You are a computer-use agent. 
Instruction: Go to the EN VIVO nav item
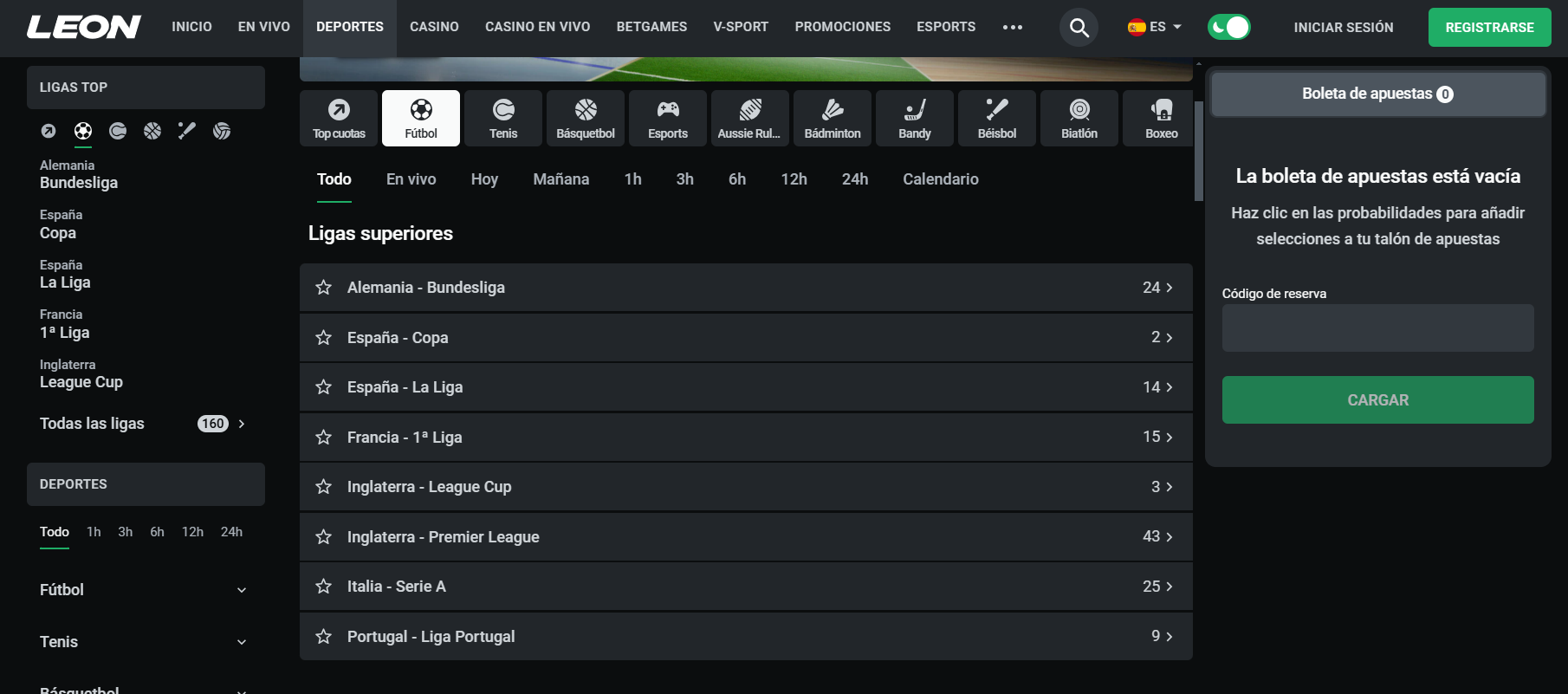click(264, 27)
